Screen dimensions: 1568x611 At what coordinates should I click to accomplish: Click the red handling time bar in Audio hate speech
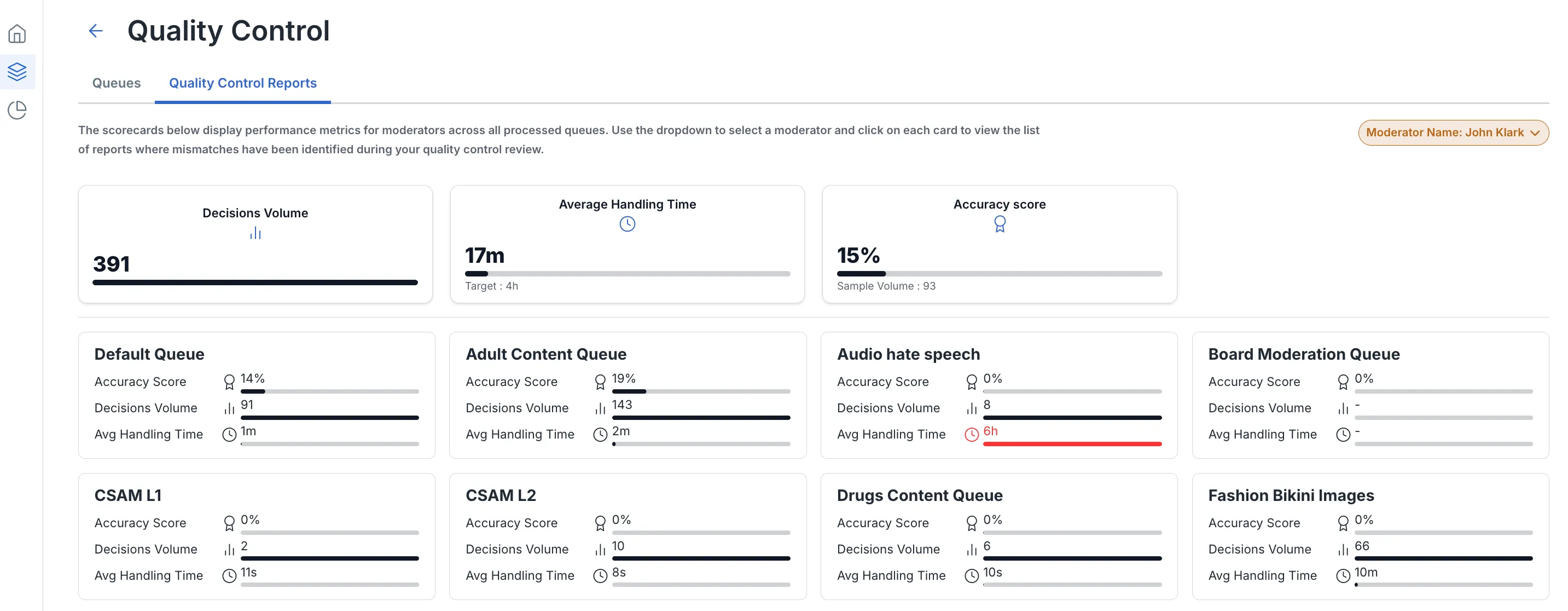[x=1072, y=444]
